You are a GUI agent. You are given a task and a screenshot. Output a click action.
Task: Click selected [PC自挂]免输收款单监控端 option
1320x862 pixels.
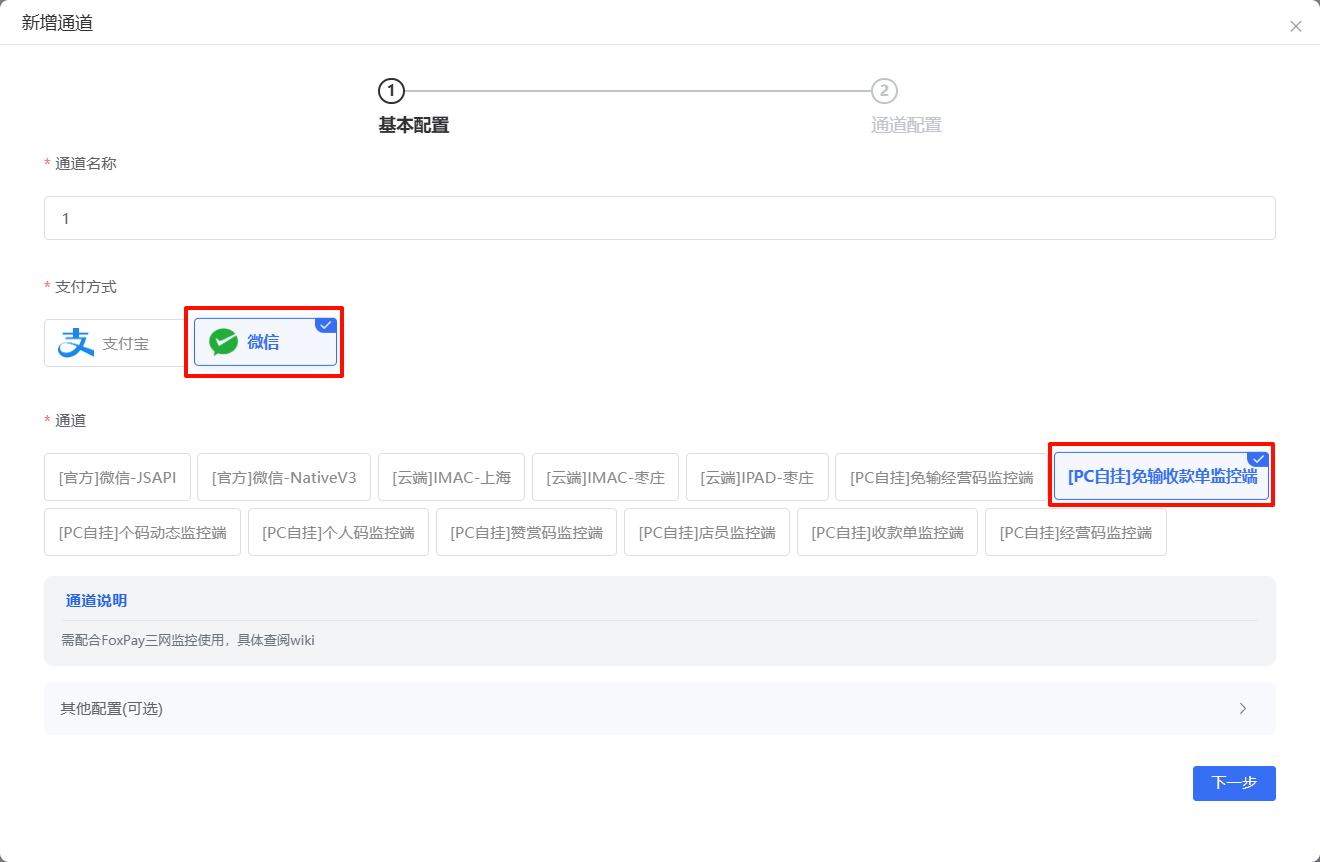pyautogui.click(x=1161, y=477)
